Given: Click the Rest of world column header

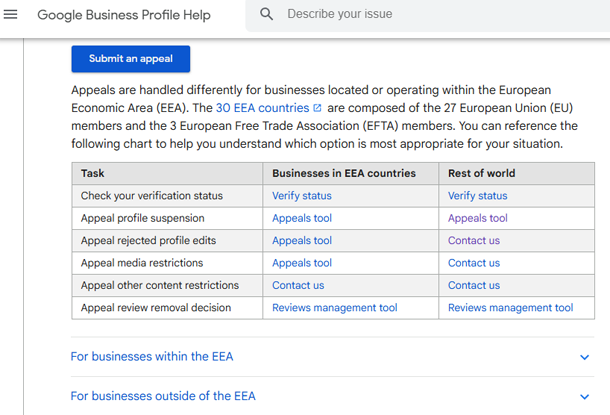Looking at the screenshot, I should pyautogui.click(x=516, y=173).
